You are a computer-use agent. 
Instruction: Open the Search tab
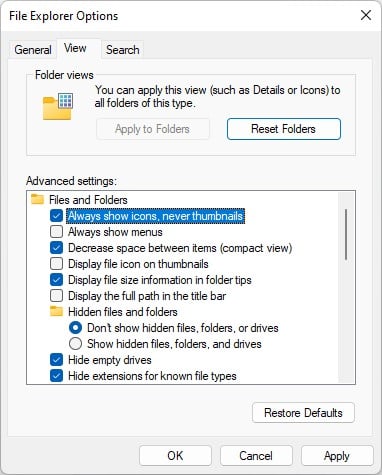[123, 50]
